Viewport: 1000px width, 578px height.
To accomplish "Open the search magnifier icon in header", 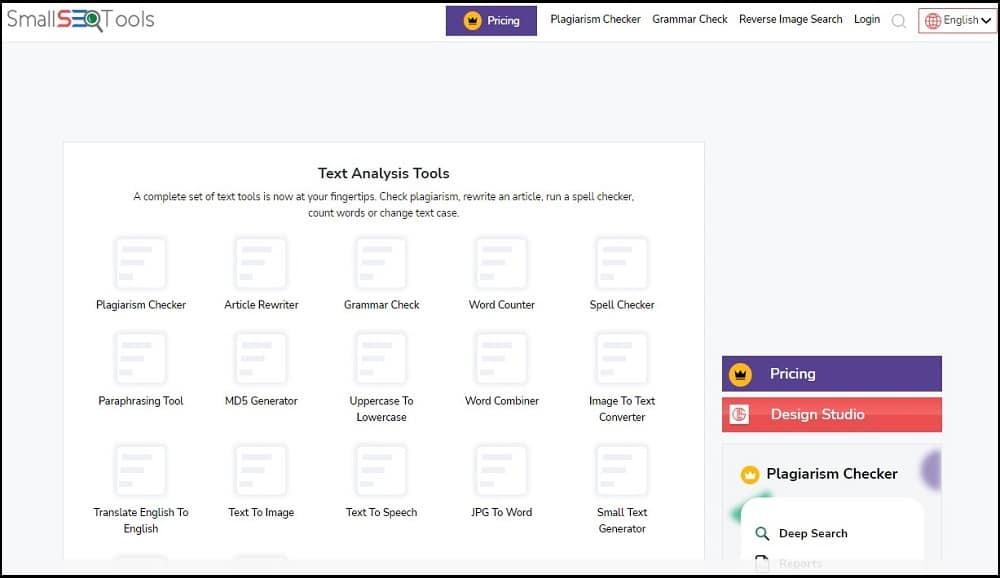I will tap(899, 21).
